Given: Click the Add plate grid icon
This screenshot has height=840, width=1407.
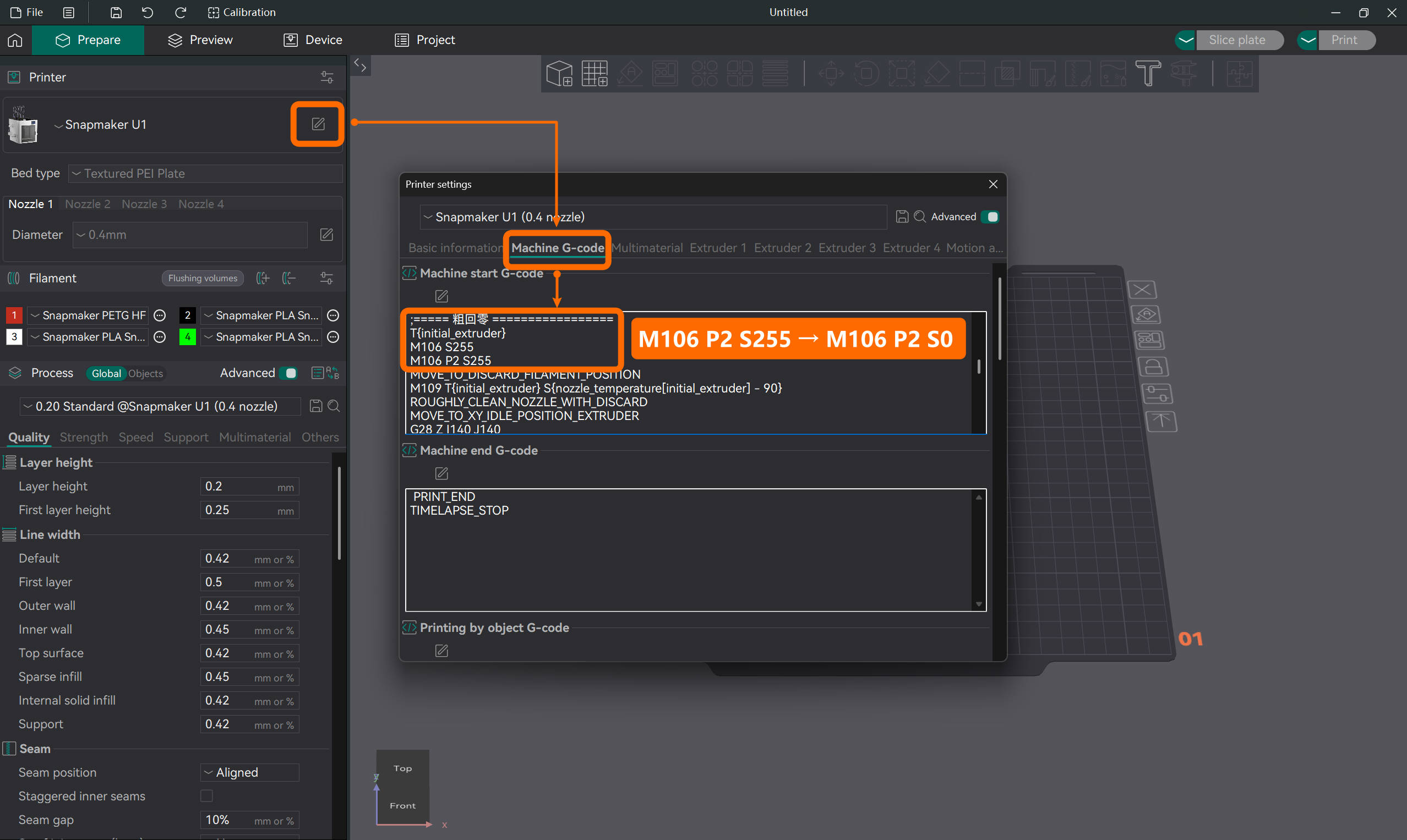Looking at the screenshot, I should 595,74.
